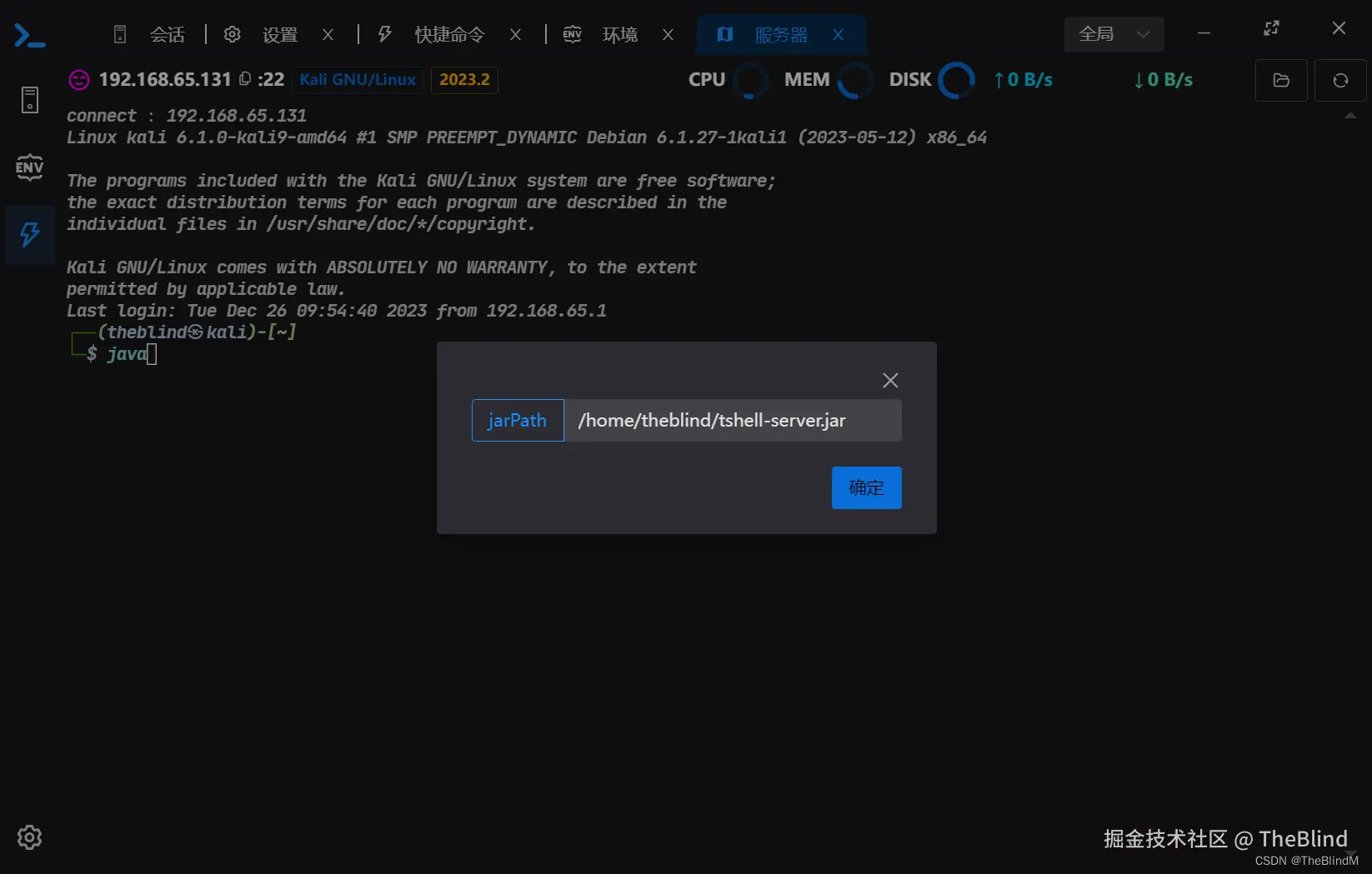Click the ENV icon on 环境 tab
Image resolution: width=1372 pixels, height=874 pixels.
(x=573, y=34)
